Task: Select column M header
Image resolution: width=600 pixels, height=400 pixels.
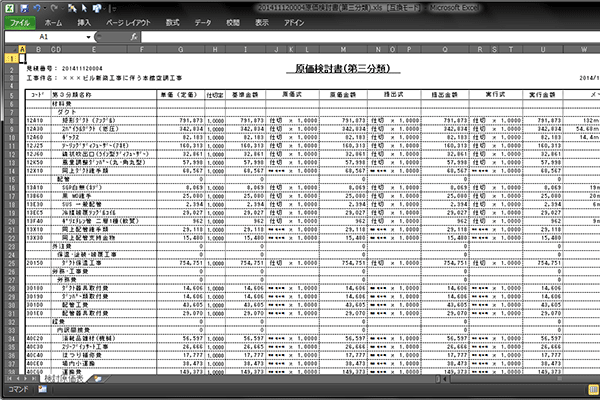Action: tap(343, 49)
